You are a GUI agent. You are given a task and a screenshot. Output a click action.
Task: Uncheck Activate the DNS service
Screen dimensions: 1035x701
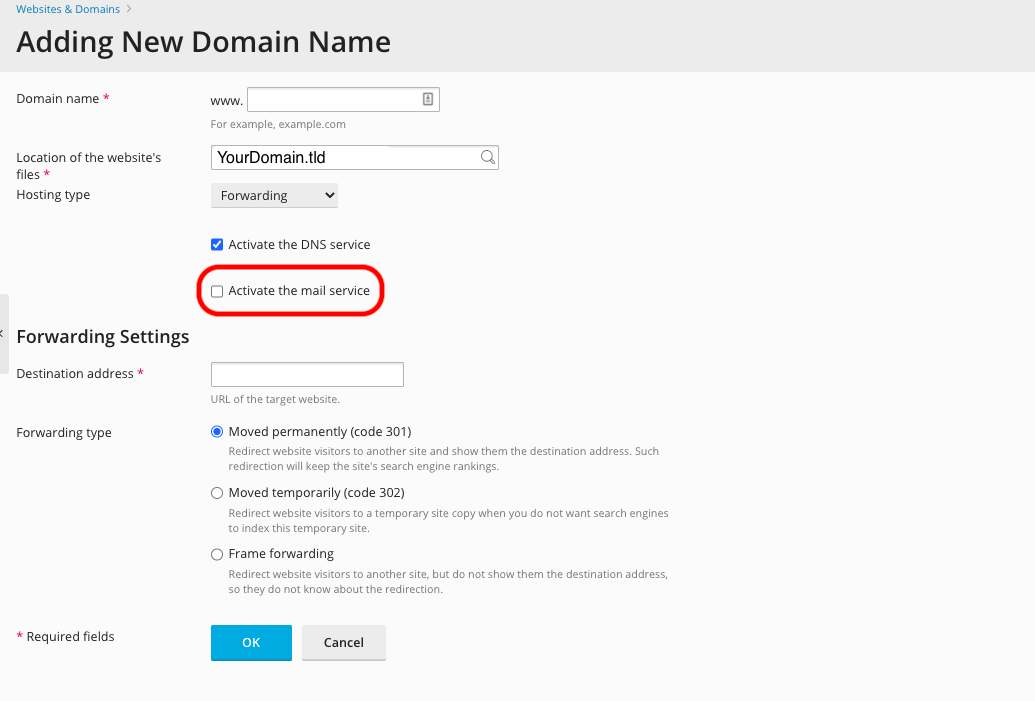point(217,245)
